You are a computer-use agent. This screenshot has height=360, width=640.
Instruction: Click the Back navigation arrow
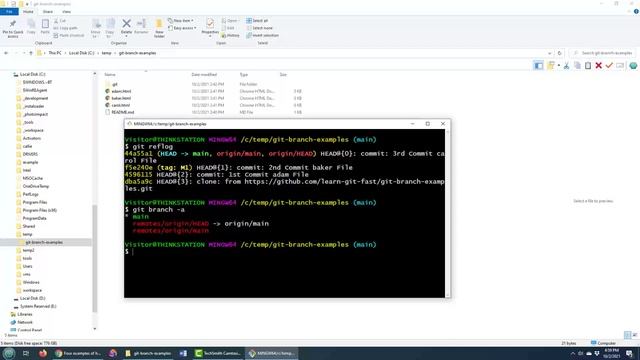point(6,53)
